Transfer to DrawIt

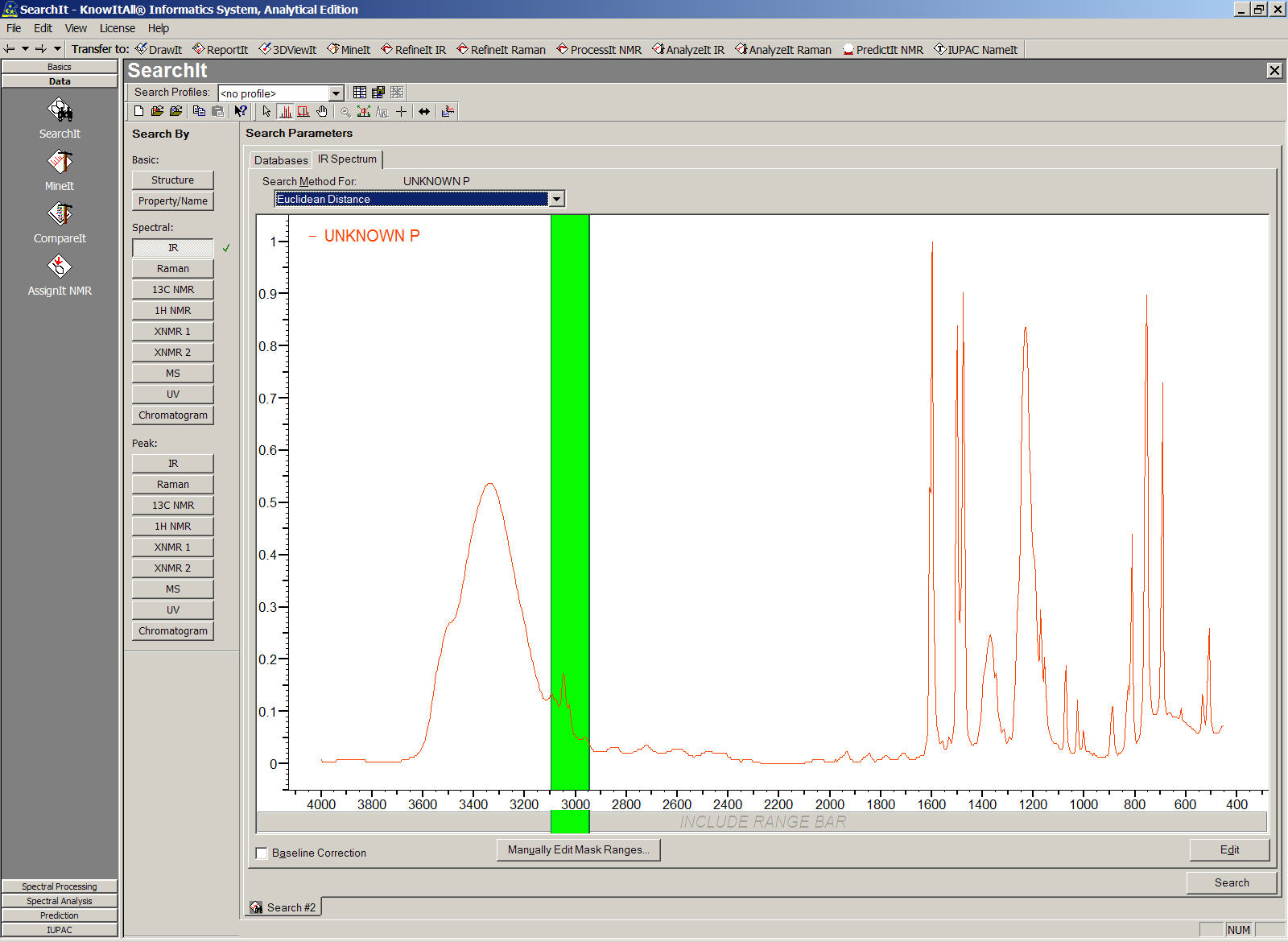(x=159, y=49)
